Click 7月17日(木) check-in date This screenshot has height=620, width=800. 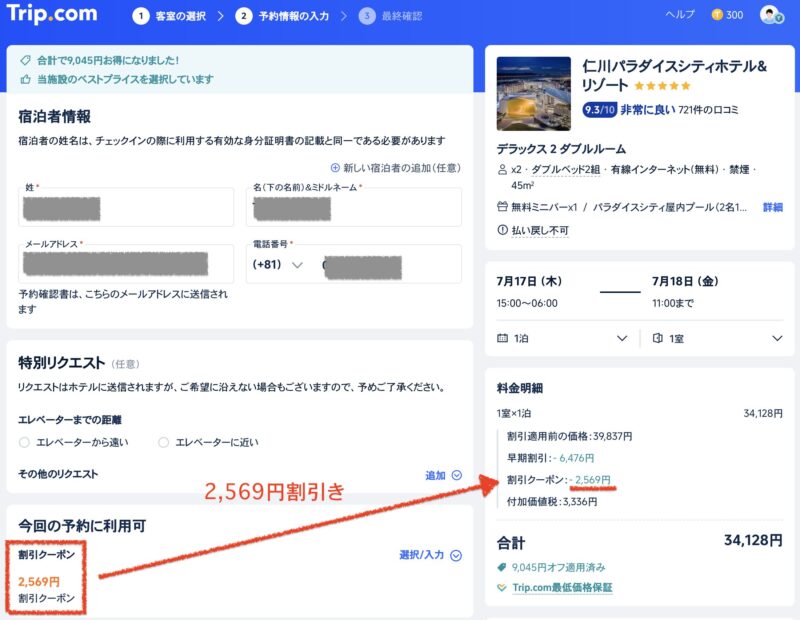pos(529,281)
